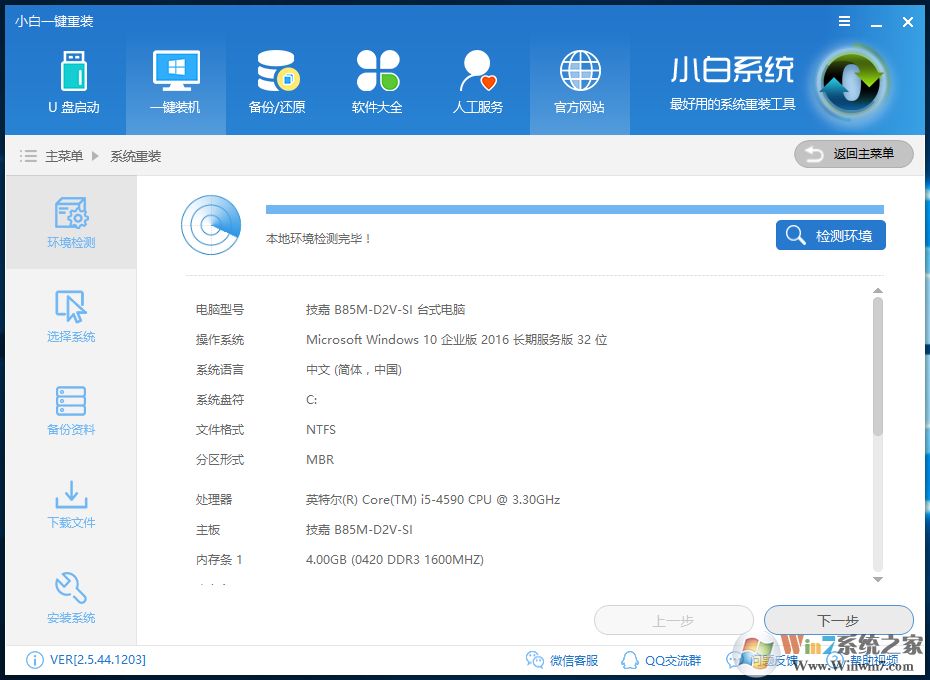The width and height of the screenshot is (930, 680).
Task: Open the 备份资料 step
Action: 70,411
